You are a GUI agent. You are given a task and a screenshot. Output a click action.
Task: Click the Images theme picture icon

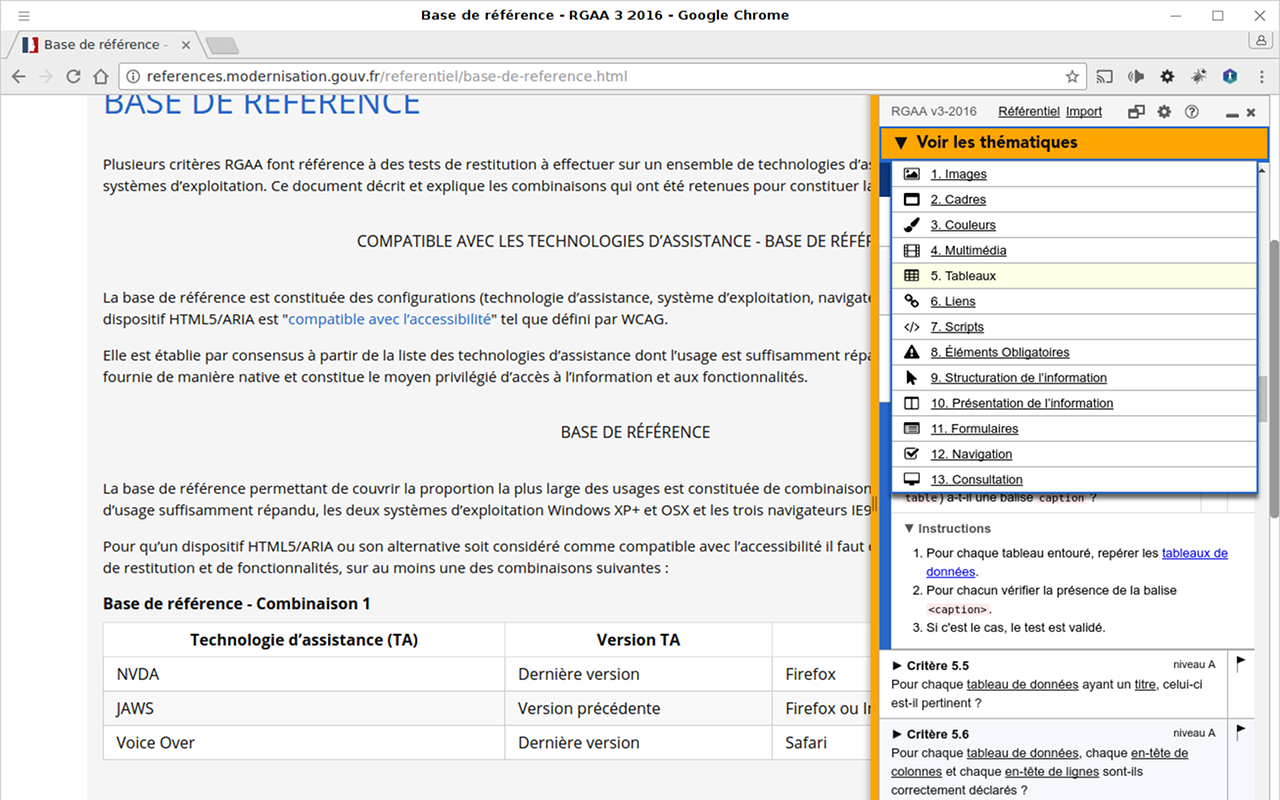click(x=911, y=174)
